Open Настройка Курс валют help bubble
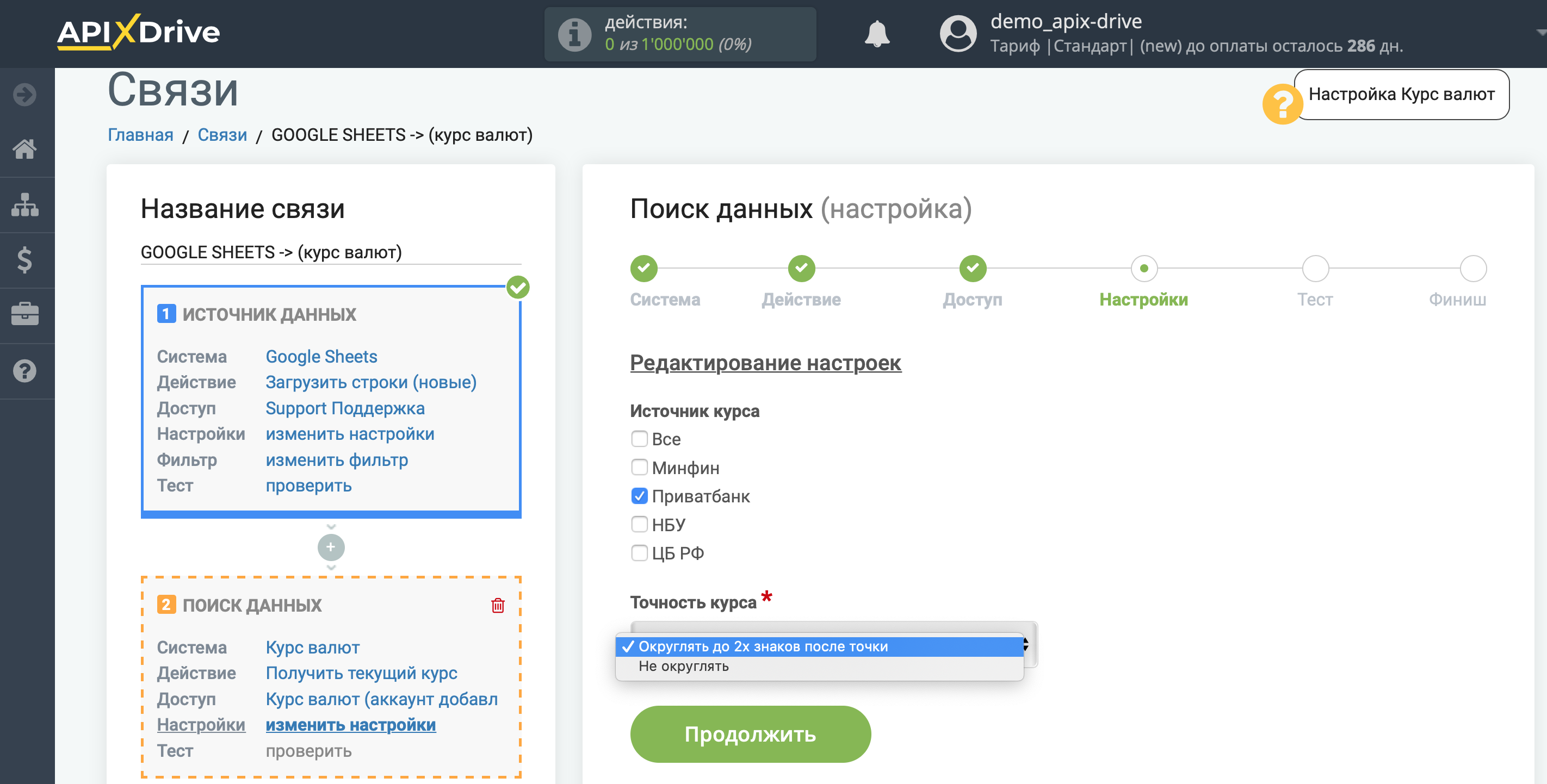This screenshot has height=784, width=1547. click(x=1401, y=94)
